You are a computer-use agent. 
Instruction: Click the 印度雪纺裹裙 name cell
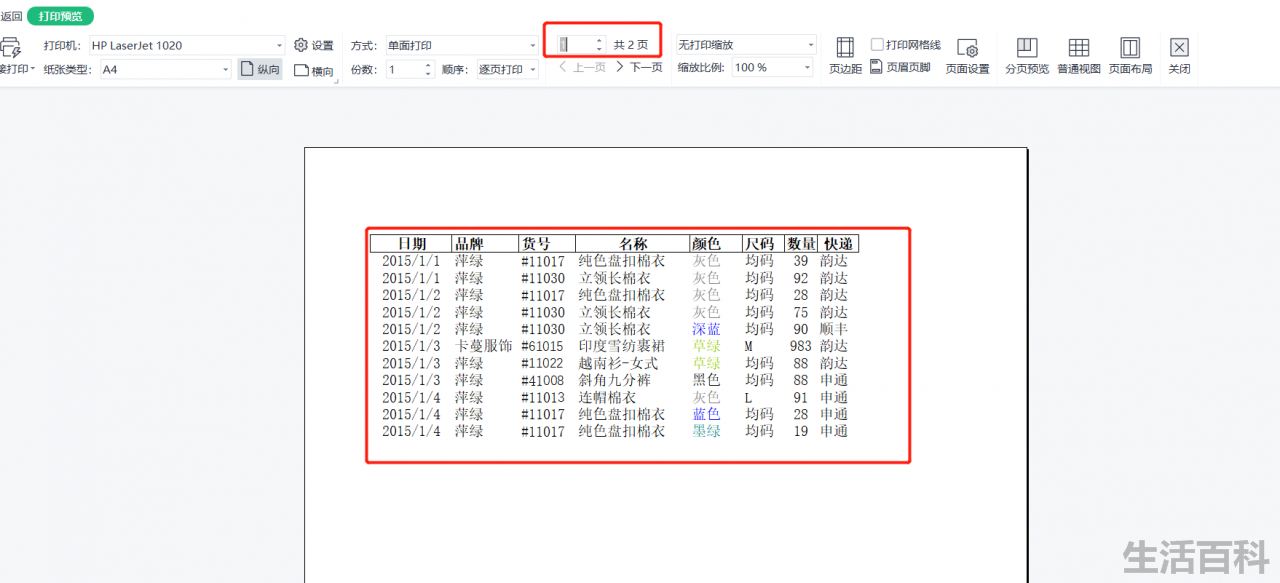point(621,346)
